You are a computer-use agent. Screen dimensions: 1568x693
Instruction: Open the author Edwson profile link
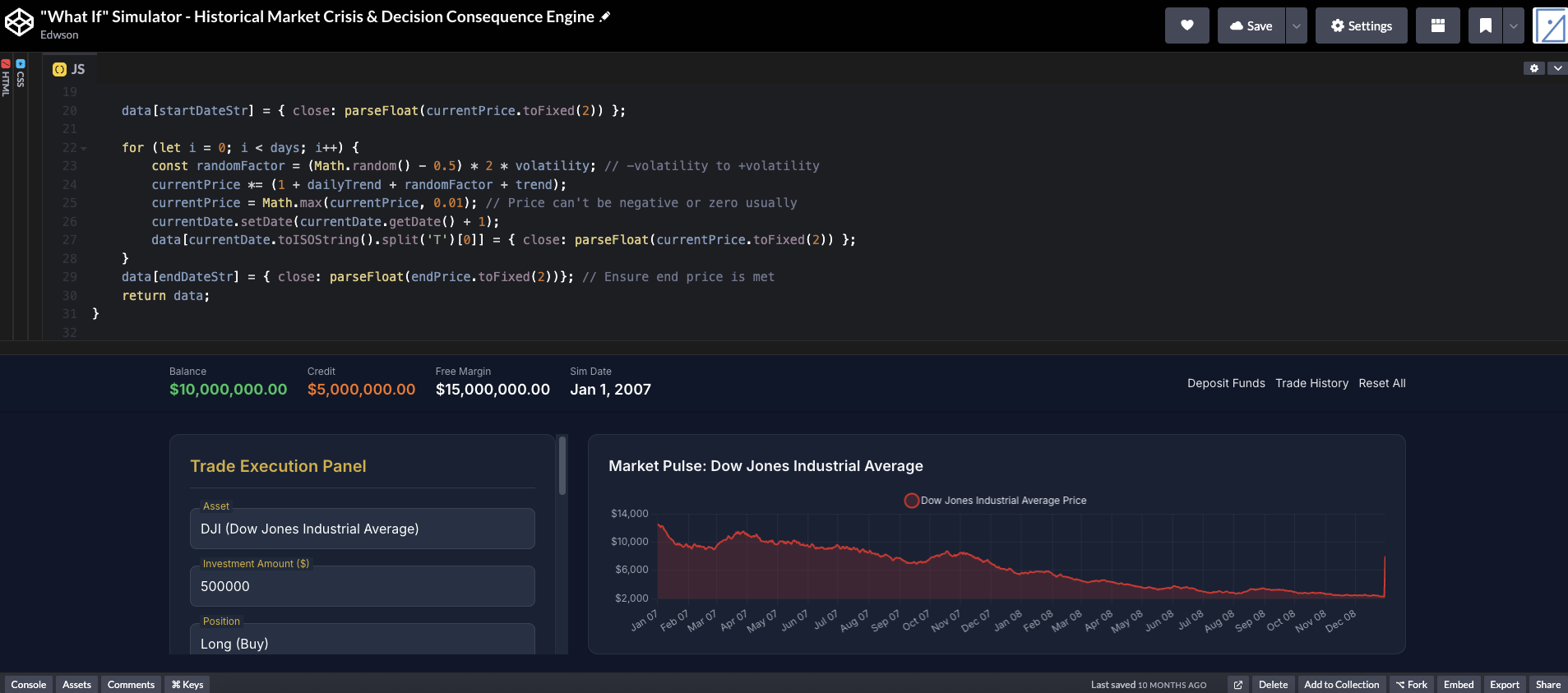(59, 35)
